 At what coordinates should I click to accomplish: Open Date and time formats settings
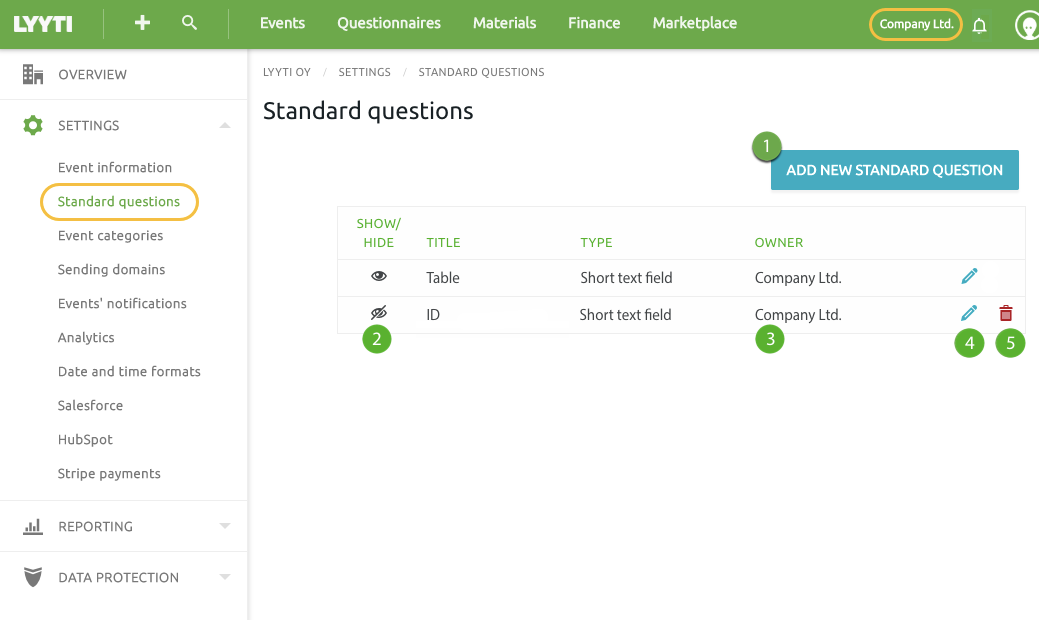point(129,372)
